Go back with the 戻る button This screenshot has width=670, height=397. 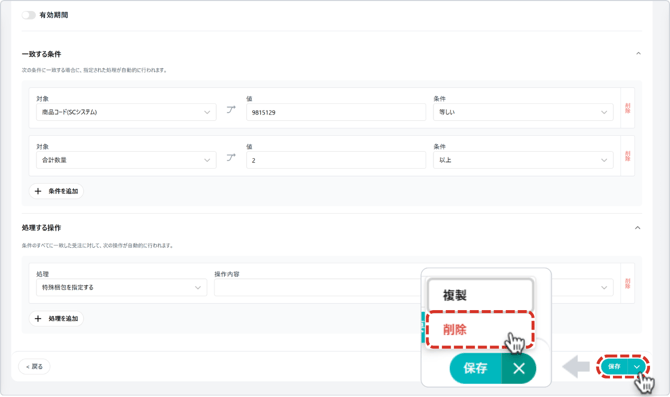[x=34, y=367]
